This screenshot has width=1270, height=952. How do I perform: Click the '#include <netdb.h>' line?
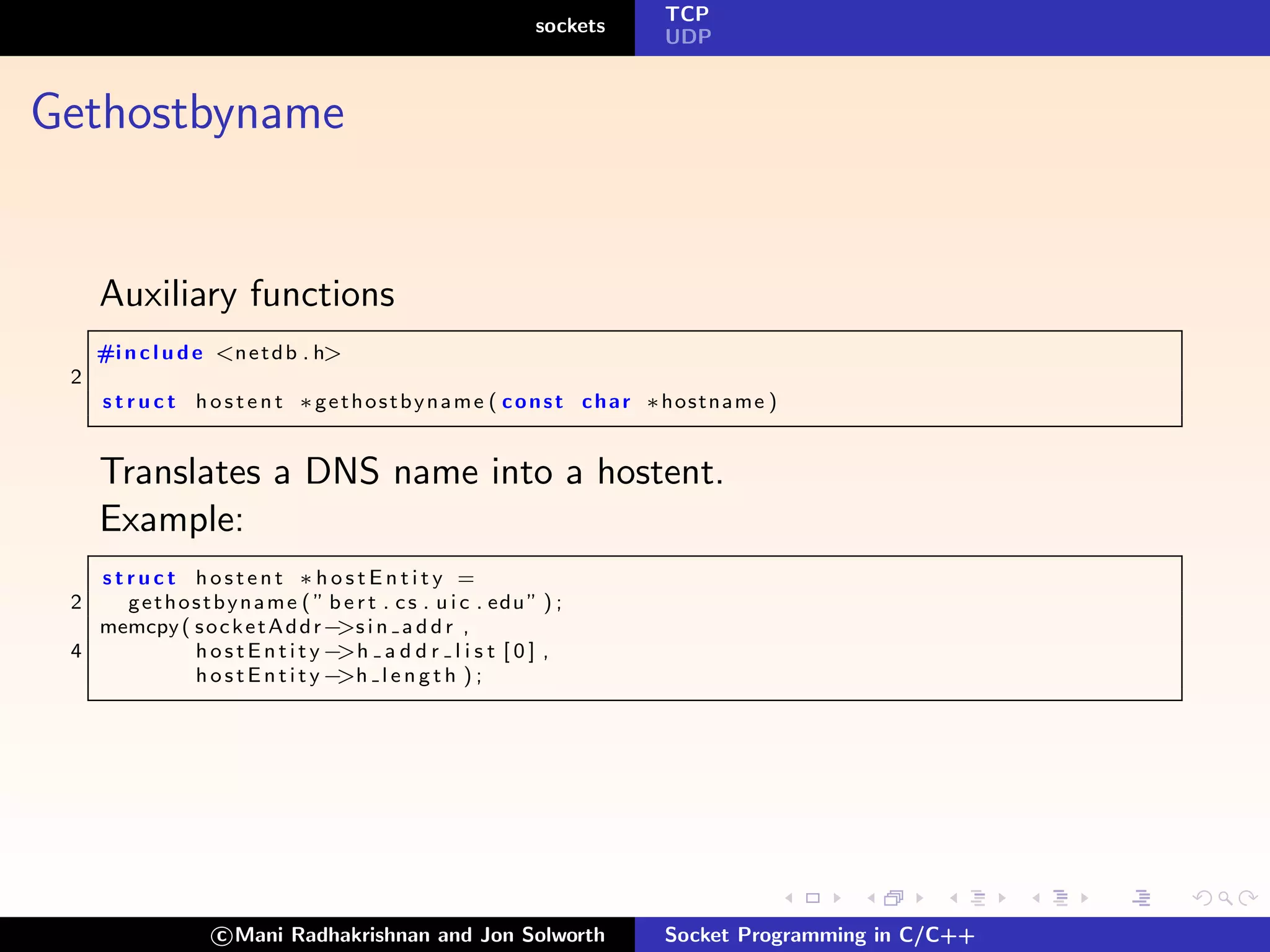219,353
